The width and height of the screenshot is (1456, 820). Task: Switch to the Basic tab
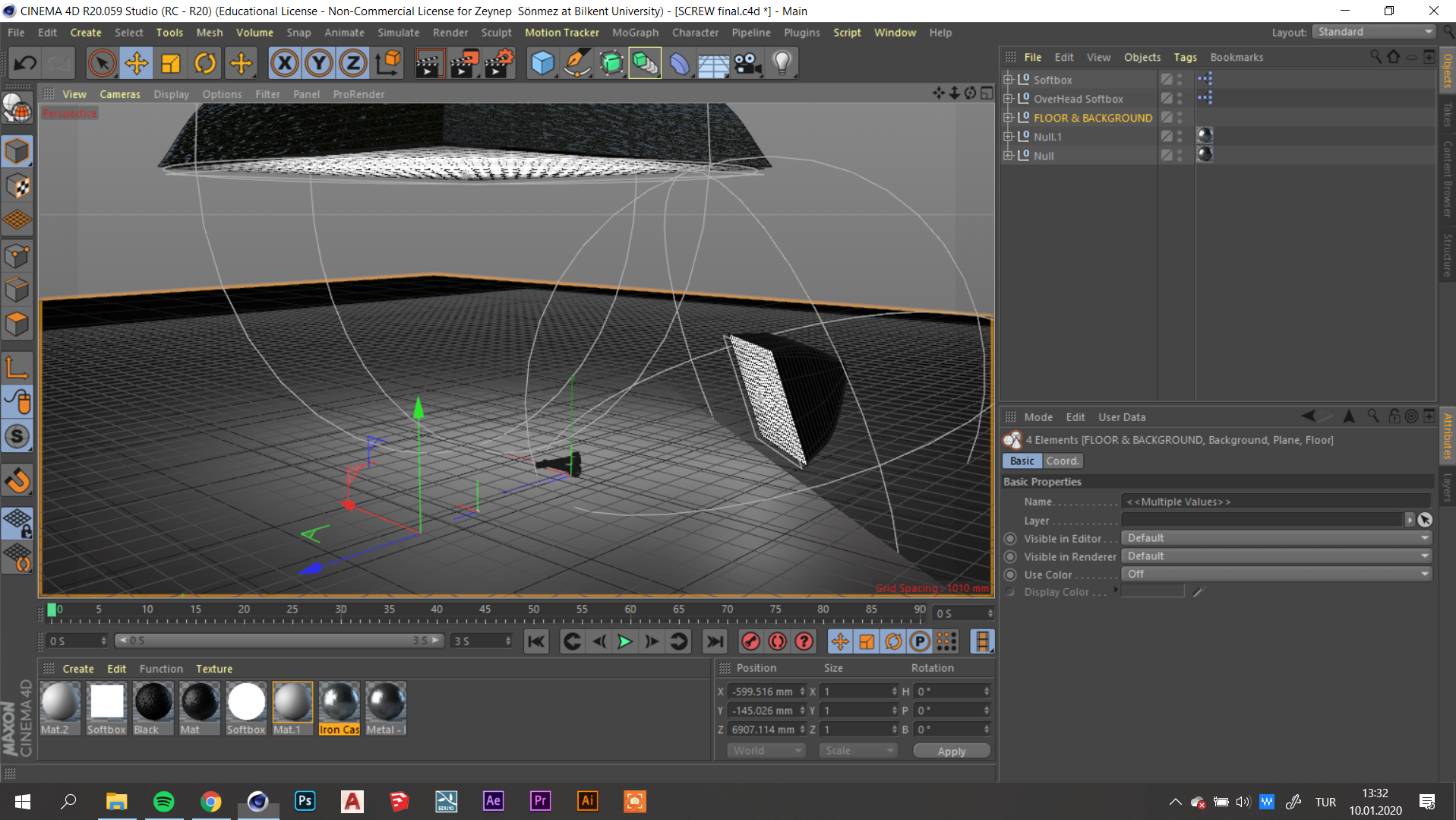coord(1022,461)
